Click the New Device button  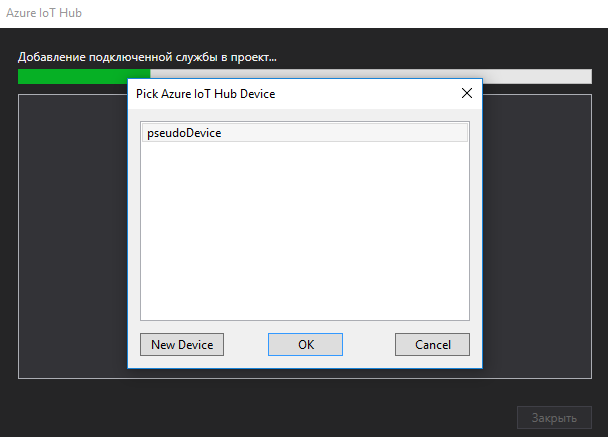click(x=182, y=344)
